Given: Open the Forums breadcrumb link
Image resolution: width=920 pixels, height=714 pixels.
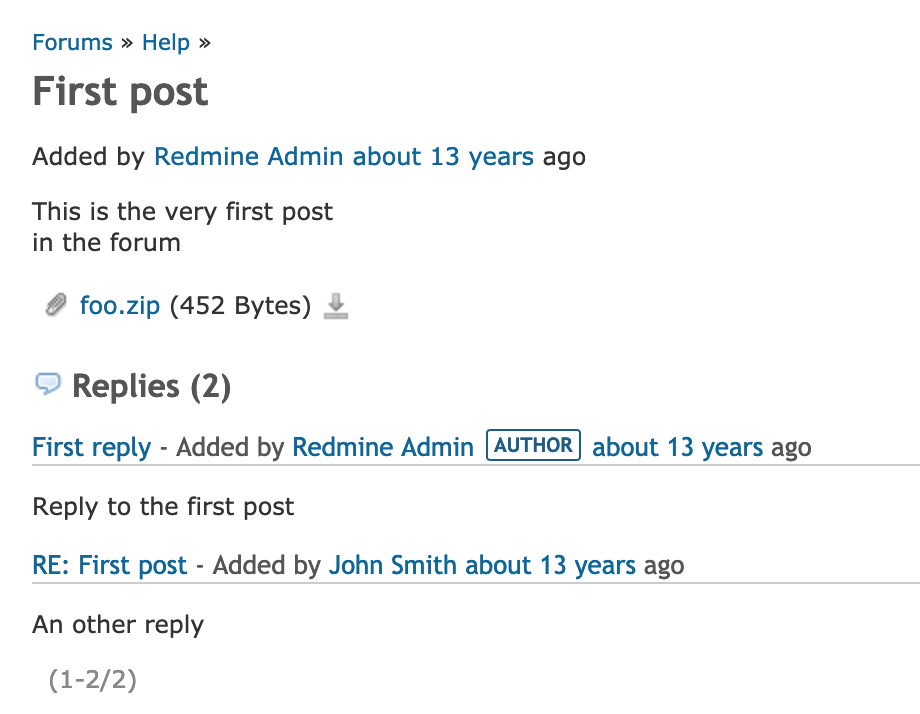Looking at the screenshot, I should point(72,42).
